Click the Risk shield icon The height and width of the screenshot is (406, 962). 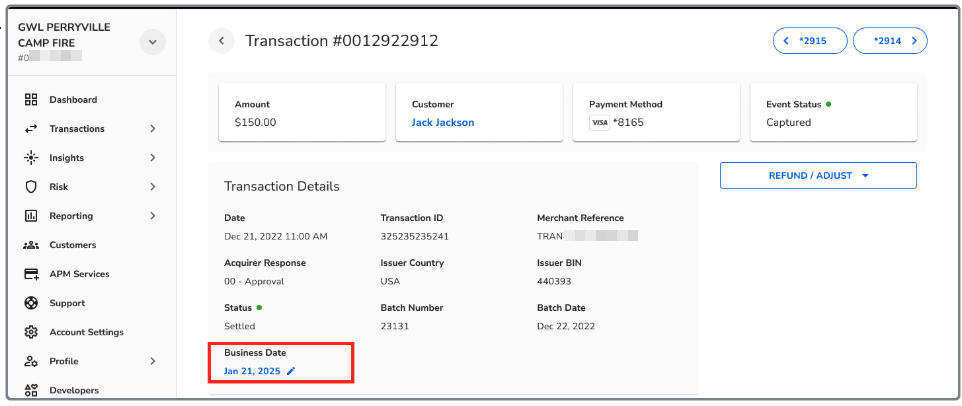pos(31,187)
